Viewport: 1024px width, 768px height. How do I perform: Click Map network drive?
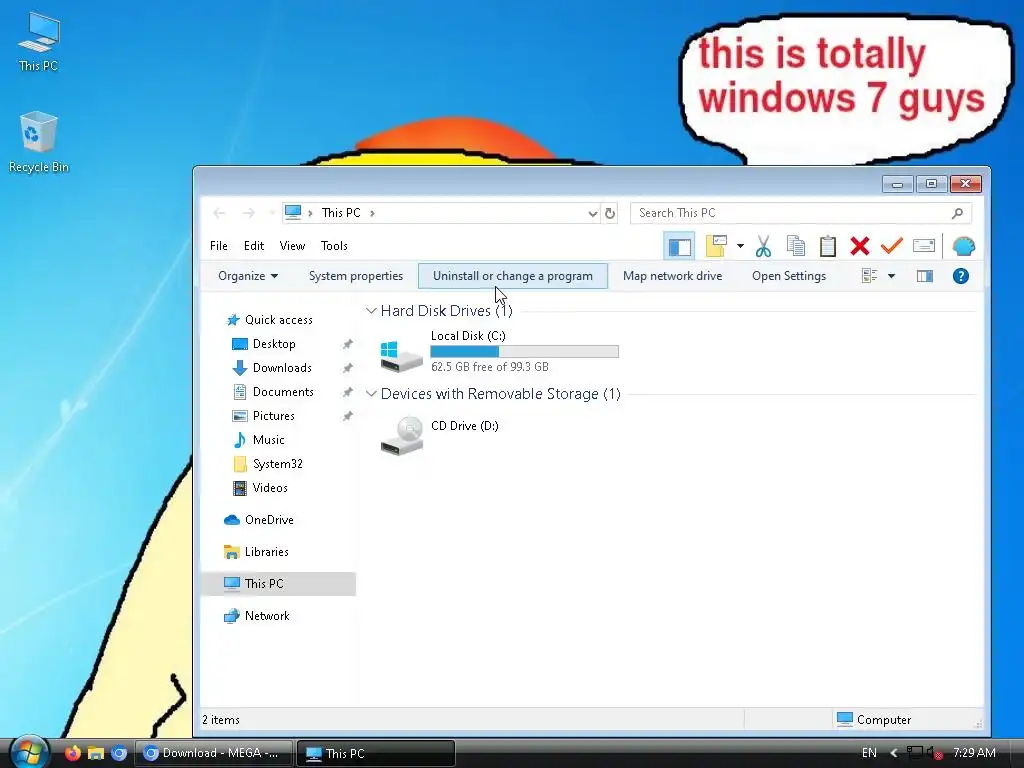(x=673, y=276)
